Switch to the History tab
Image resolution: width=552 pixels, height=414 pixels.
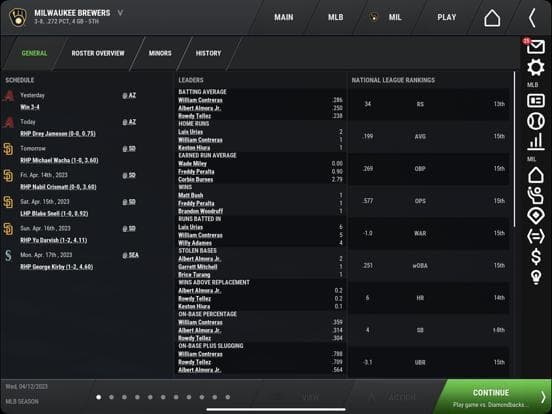[208, 53]
